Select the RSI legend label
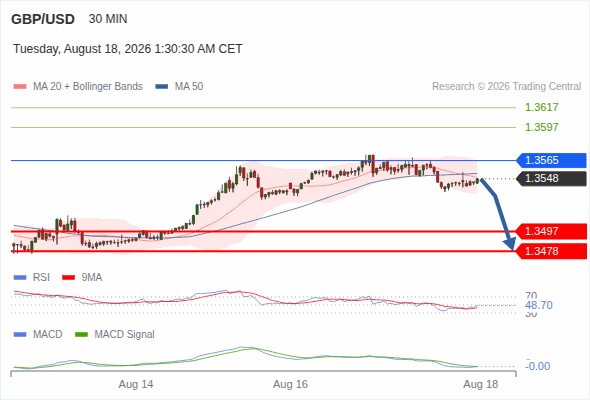 (x=41, y=278)
